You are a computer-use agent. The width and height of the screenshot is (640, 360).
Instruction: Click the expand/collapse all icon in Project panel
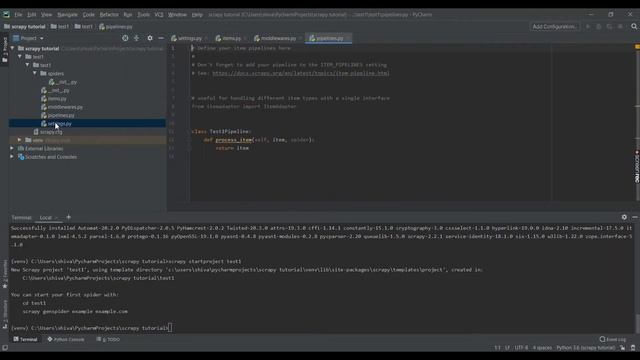pos(137,38)
